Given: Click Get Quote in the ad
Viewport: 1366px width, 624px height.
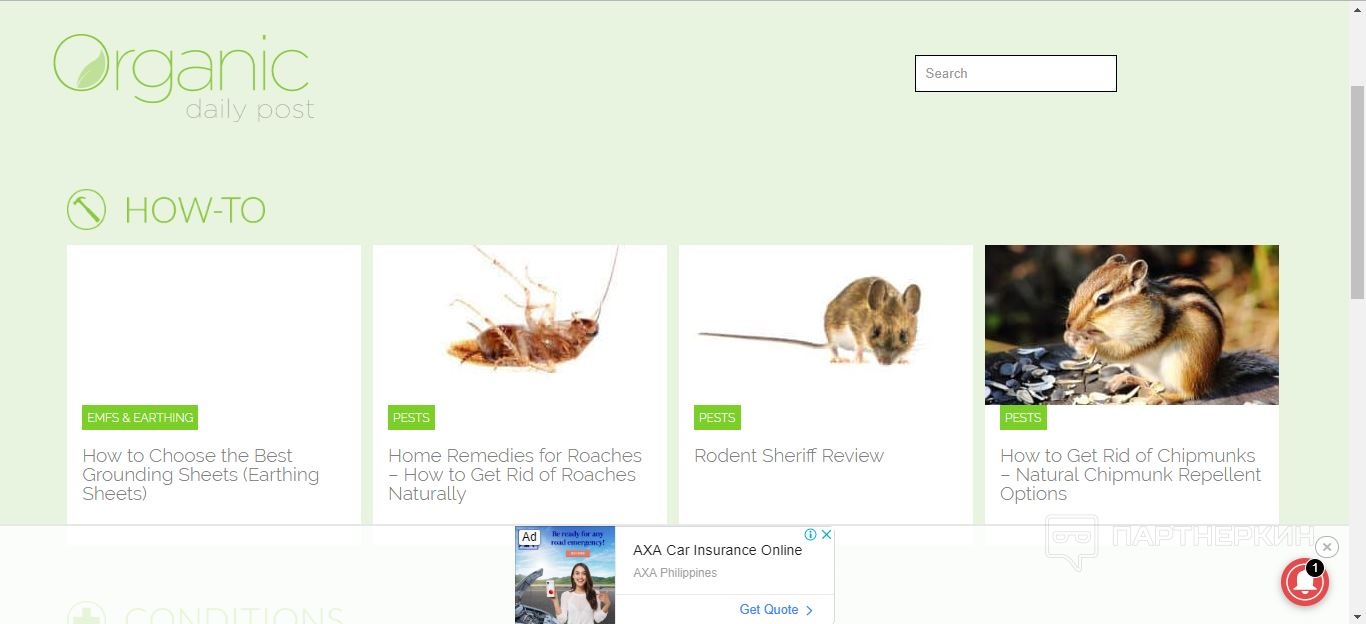Looking at the screenshot, I should coord(776,609).
